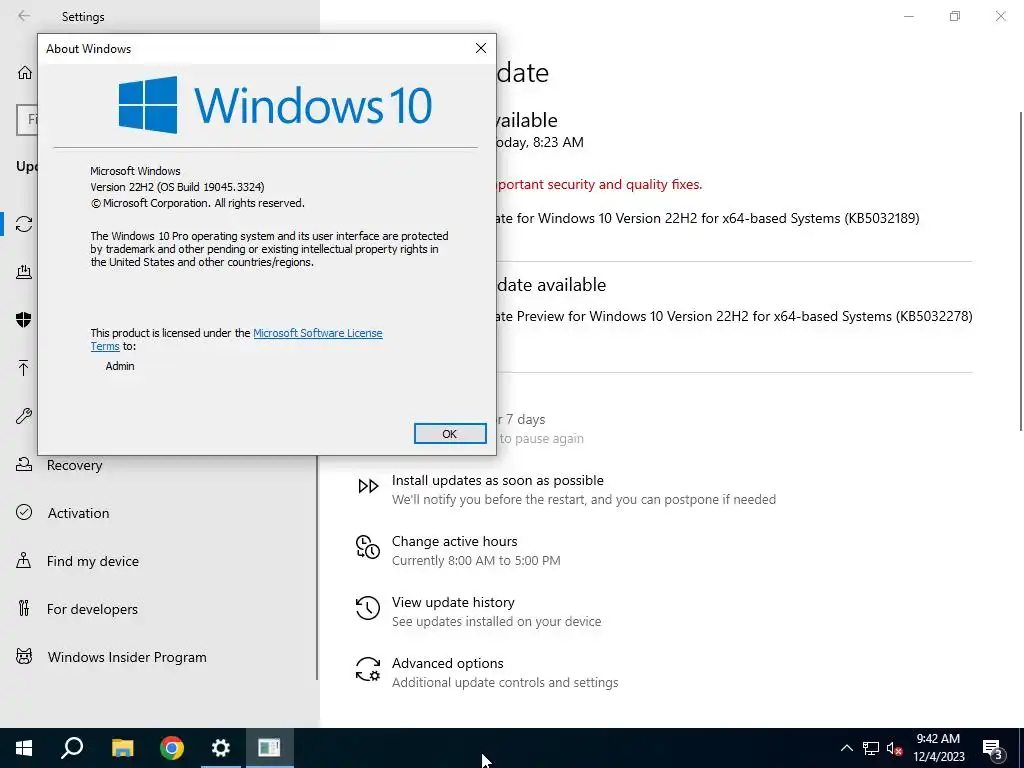Viewport: 1024px width, 768px height.
Task: Open the Action Center notifications icon
Action: (x=993, y=748)
